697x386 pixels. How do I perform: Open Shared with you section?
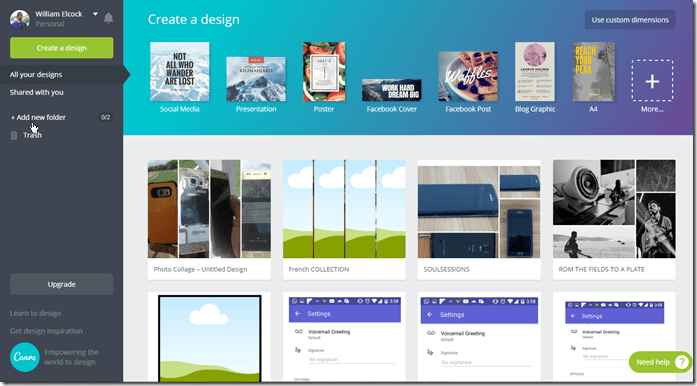coord(37,92)
